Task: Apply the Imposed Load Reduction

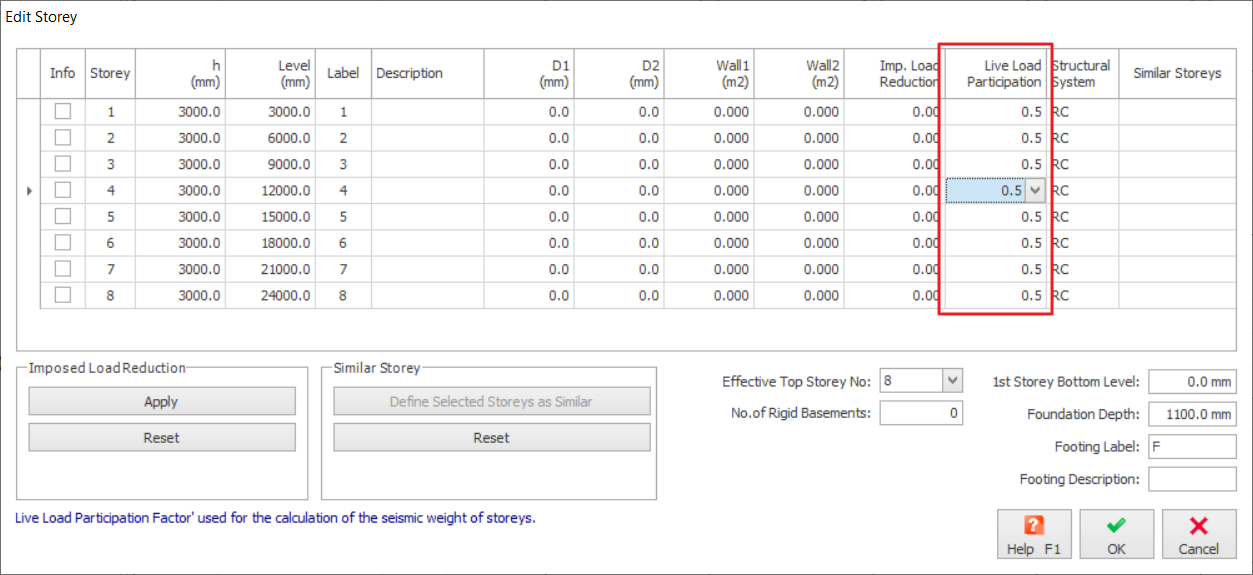Action: click(x=161, y=401)
